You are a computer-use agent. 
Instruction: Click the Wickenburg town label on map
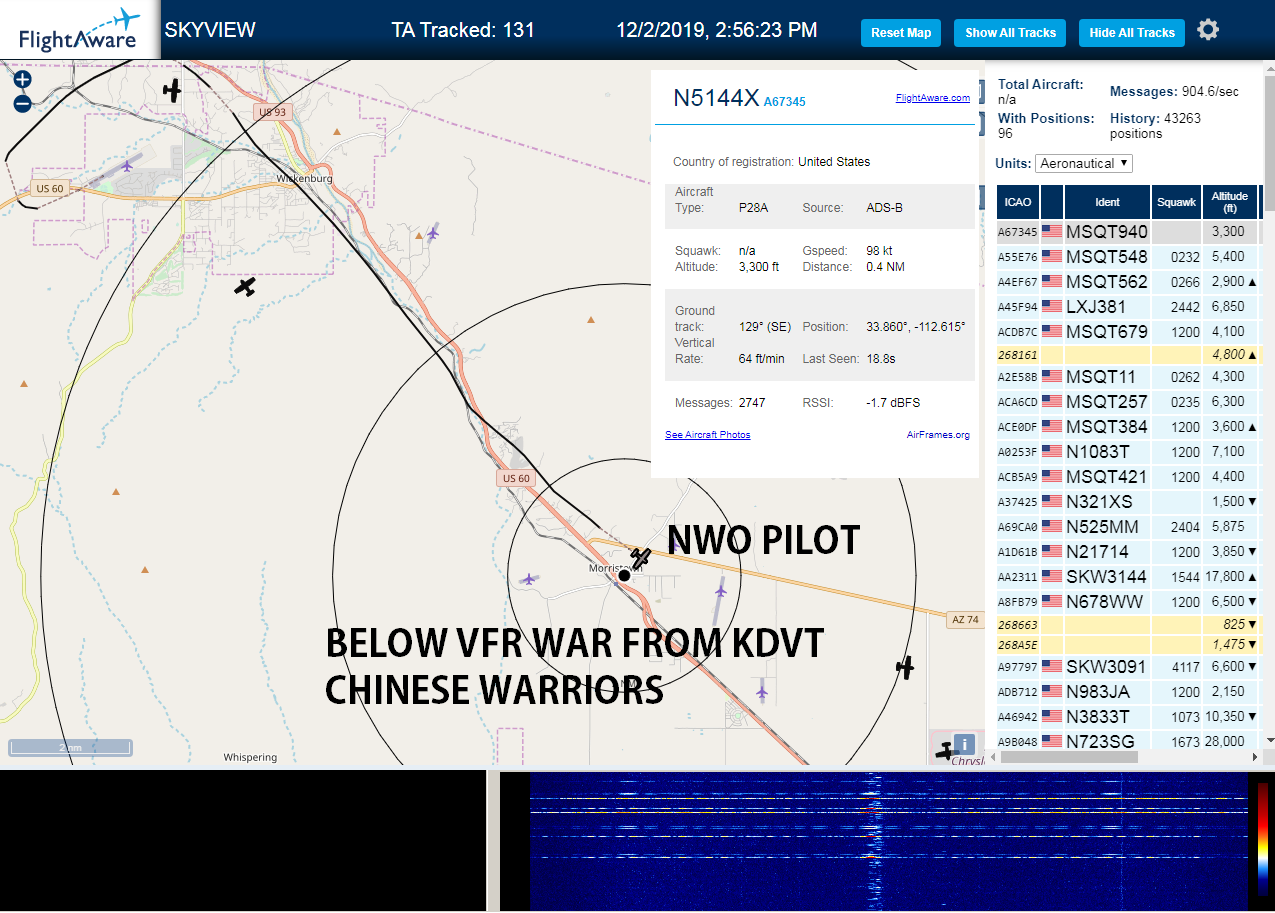coord(304,178)
